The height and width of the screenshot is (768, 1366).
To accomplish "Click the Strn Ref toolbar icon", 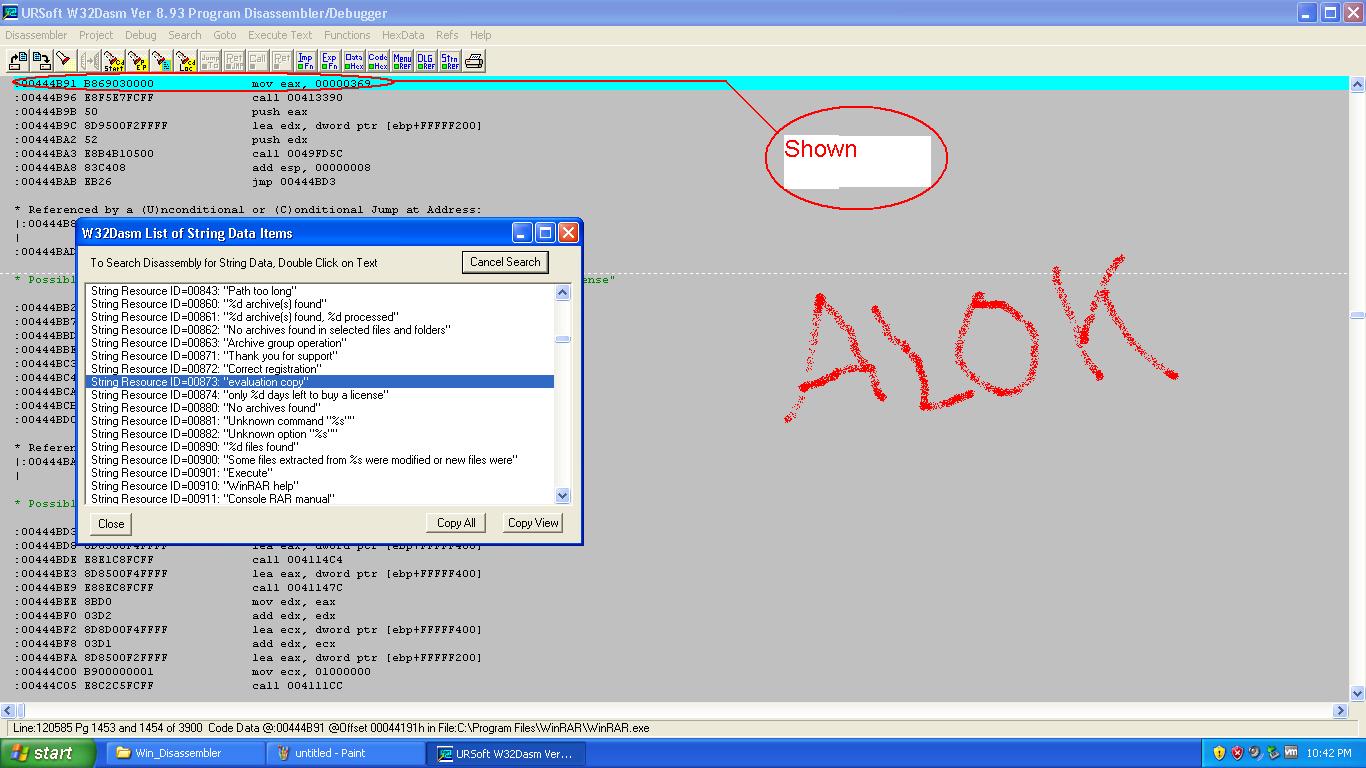I will click(449, 61).
